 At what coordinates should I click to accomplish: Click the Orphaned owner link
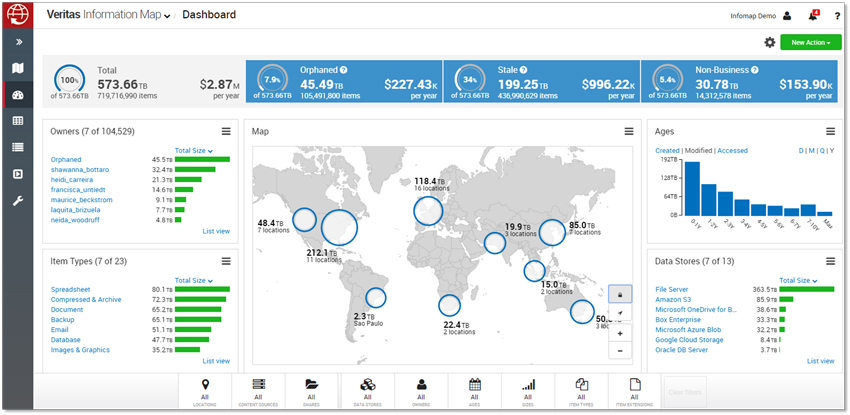(66, 160)
